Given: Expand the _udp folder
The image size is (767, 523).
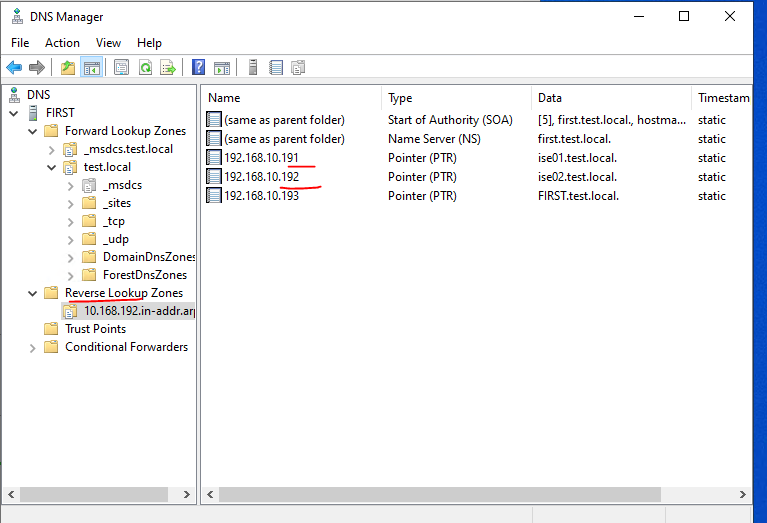Looking at the screenshot, I should point(70,240).
